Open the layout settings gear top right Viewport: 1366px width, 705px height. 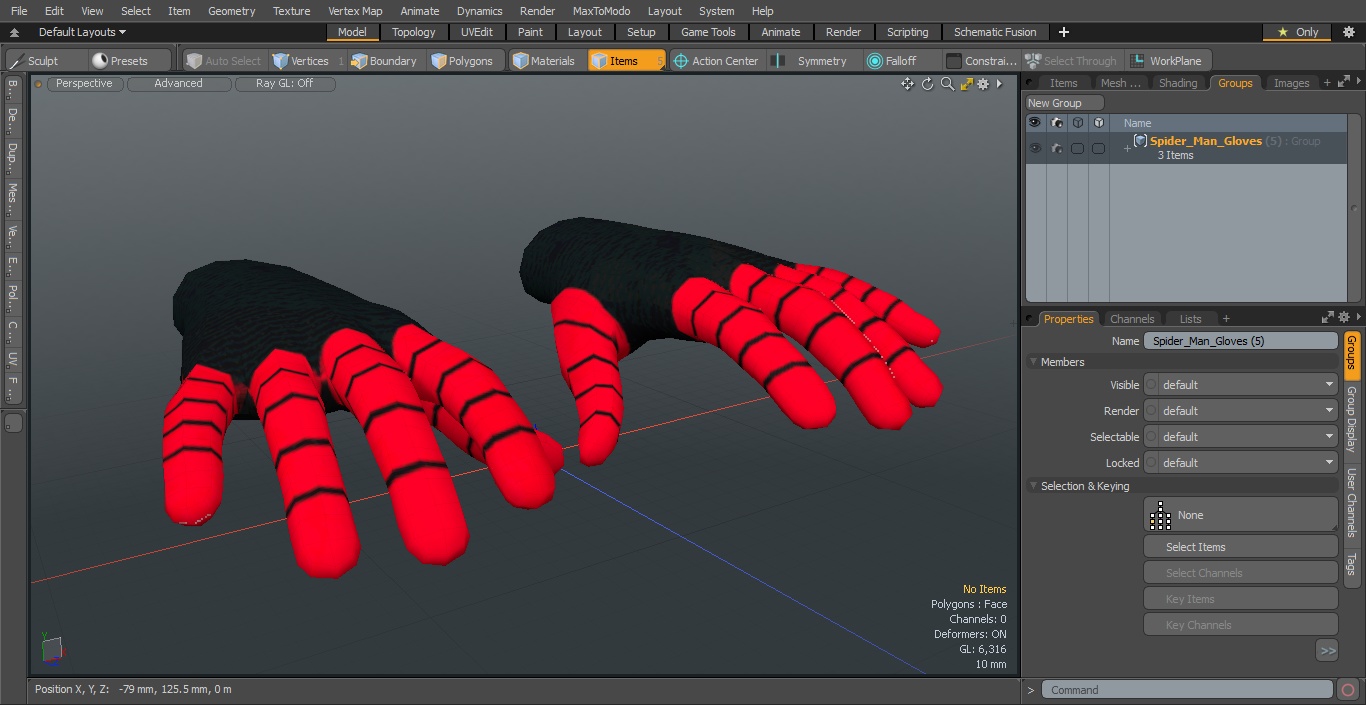click(x=1348, y=32)
